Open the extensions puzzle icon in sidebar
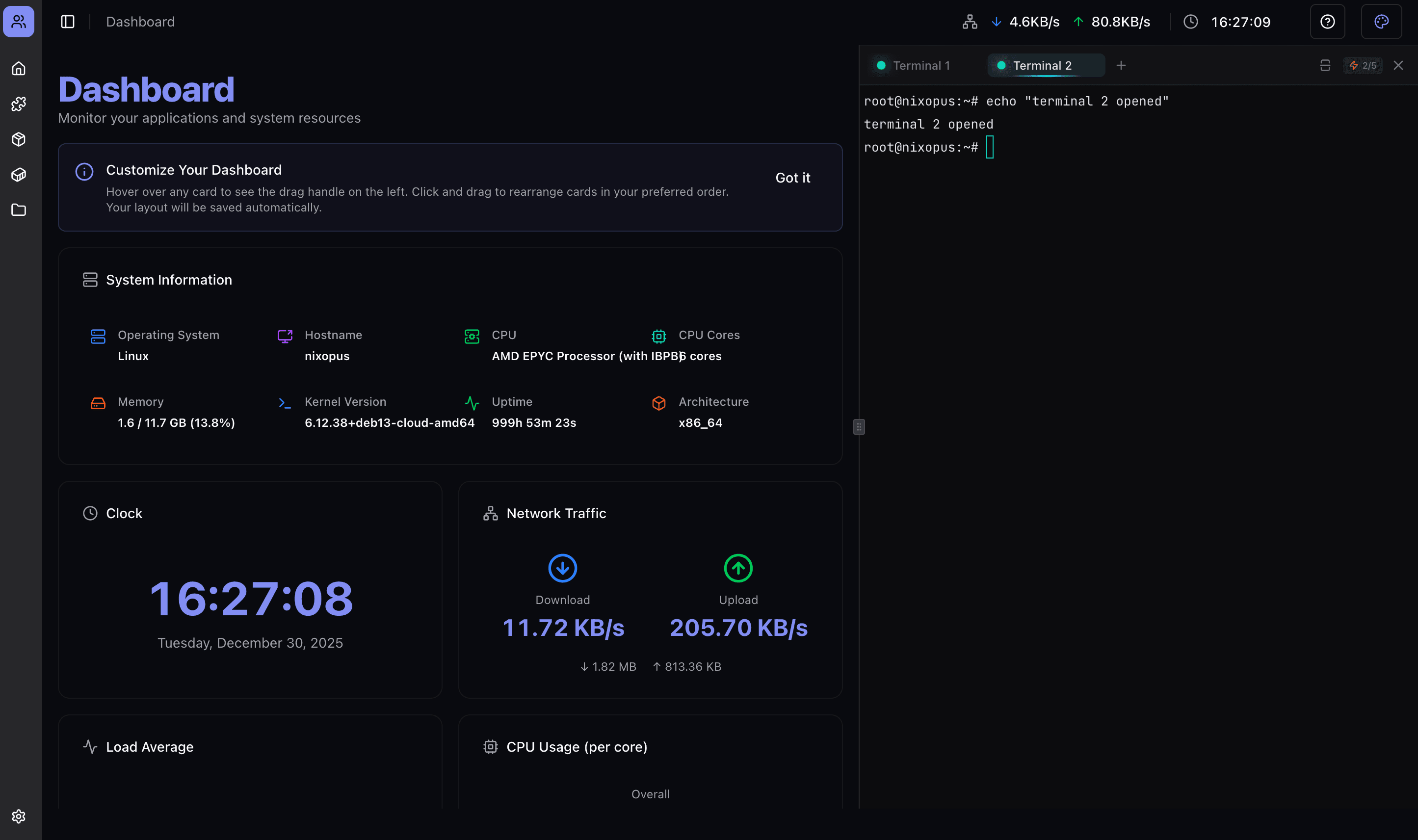 pyautogui.click(x=19, y=104)
